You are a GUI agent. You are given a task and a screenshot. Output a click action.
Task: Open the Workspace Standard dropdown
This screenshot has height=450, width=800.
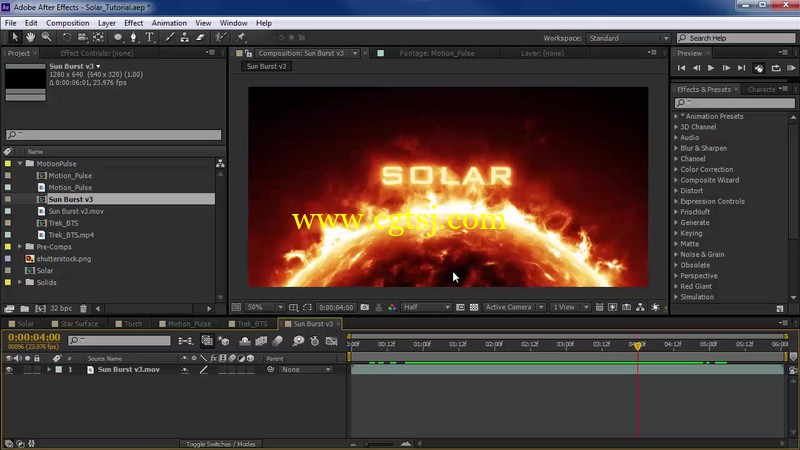coord(628,38)
